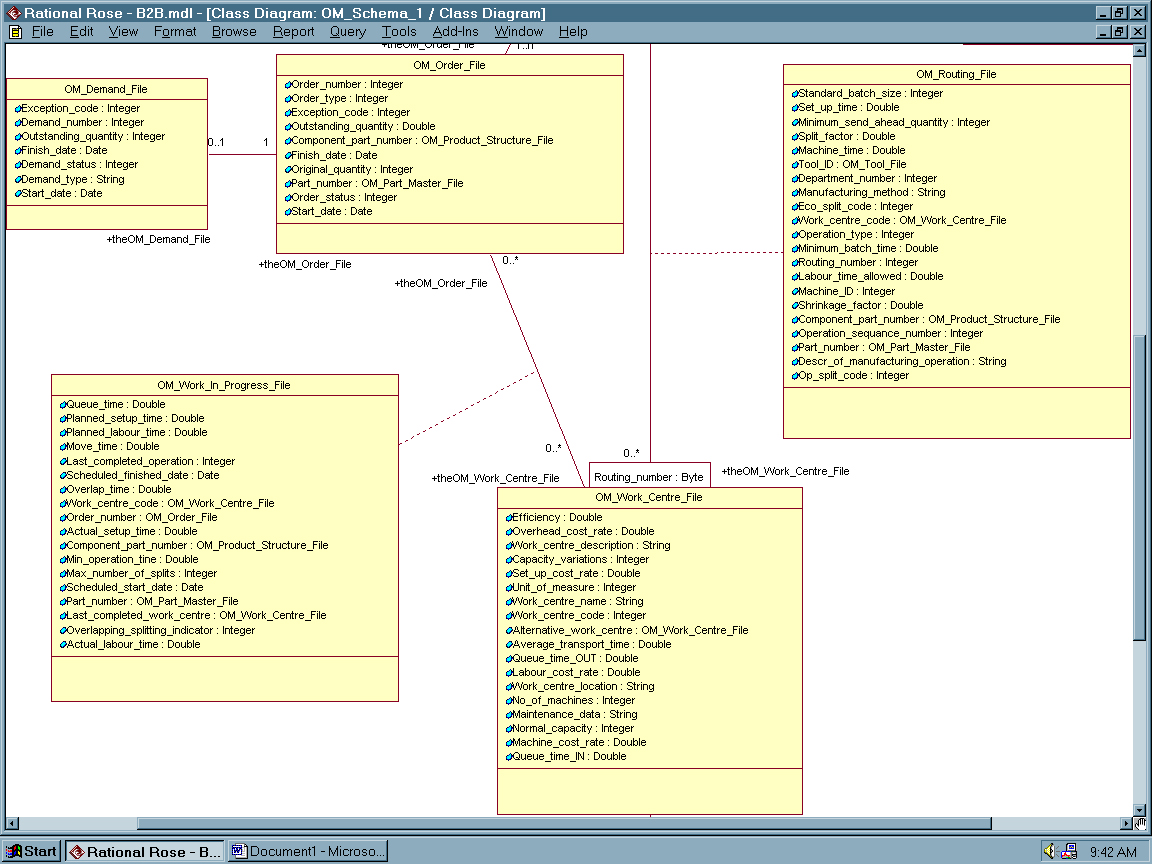Click the vertical scrollbar down arrow

[x=1140, y=810]
